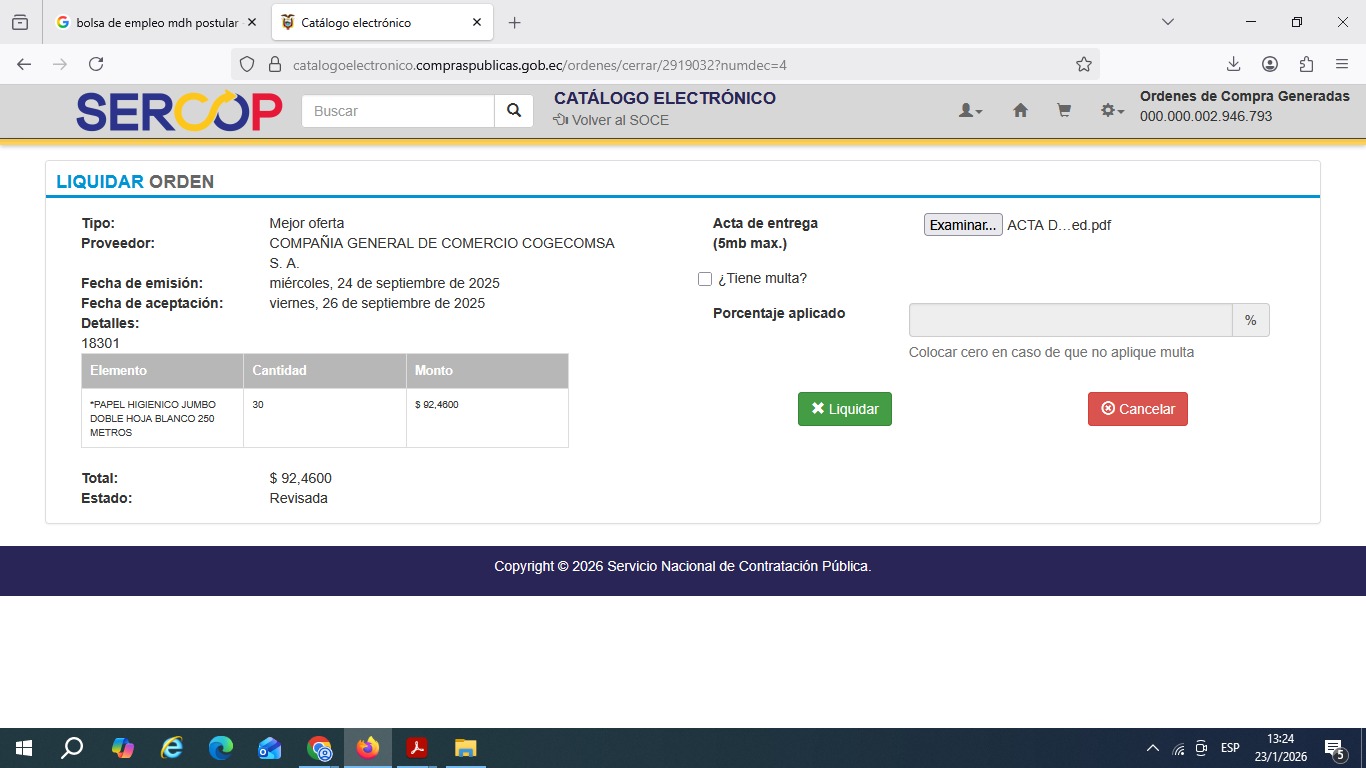Click the red Cancelar button
Viewport: 1366px width, 768px height.
point(1137,409)
